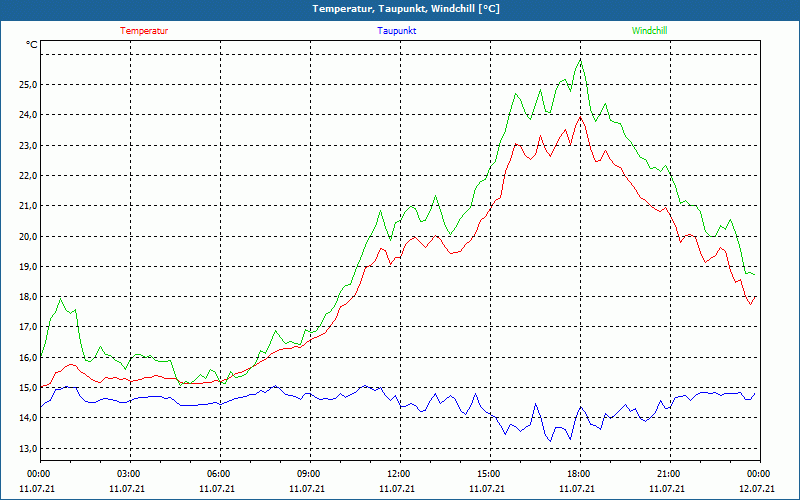Select the 15:00 time axis label
This screenshot has width=800, height=500.
click(x=489, y=474)
